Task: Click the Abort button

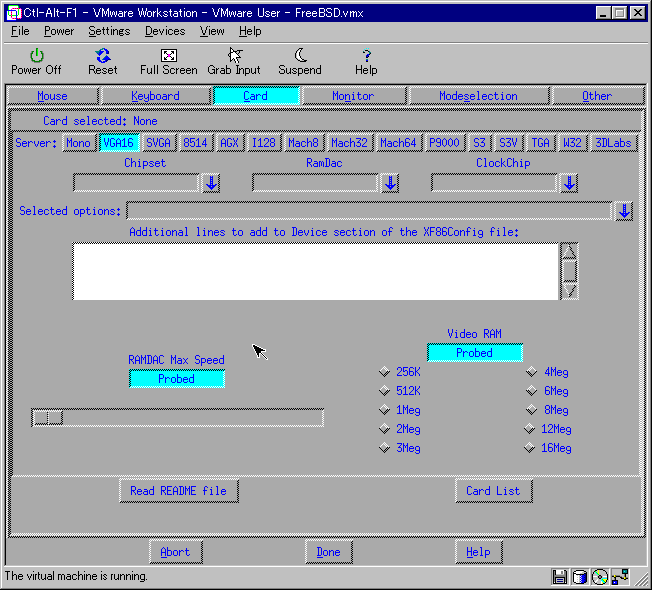Action: click(176, 552)
